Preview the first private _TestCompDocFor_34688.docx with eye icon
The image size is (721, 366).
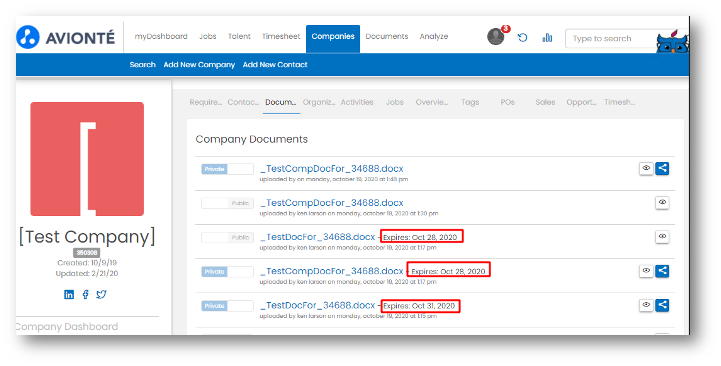tap(646, 168)
